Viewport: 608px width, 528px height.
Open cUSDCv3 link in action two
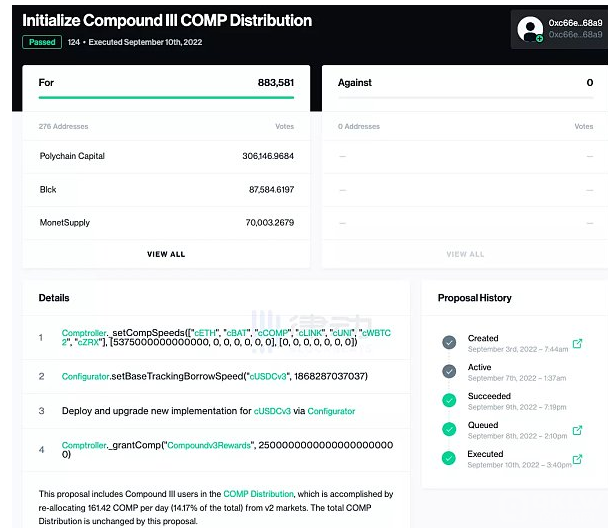[x=268, y=376]
